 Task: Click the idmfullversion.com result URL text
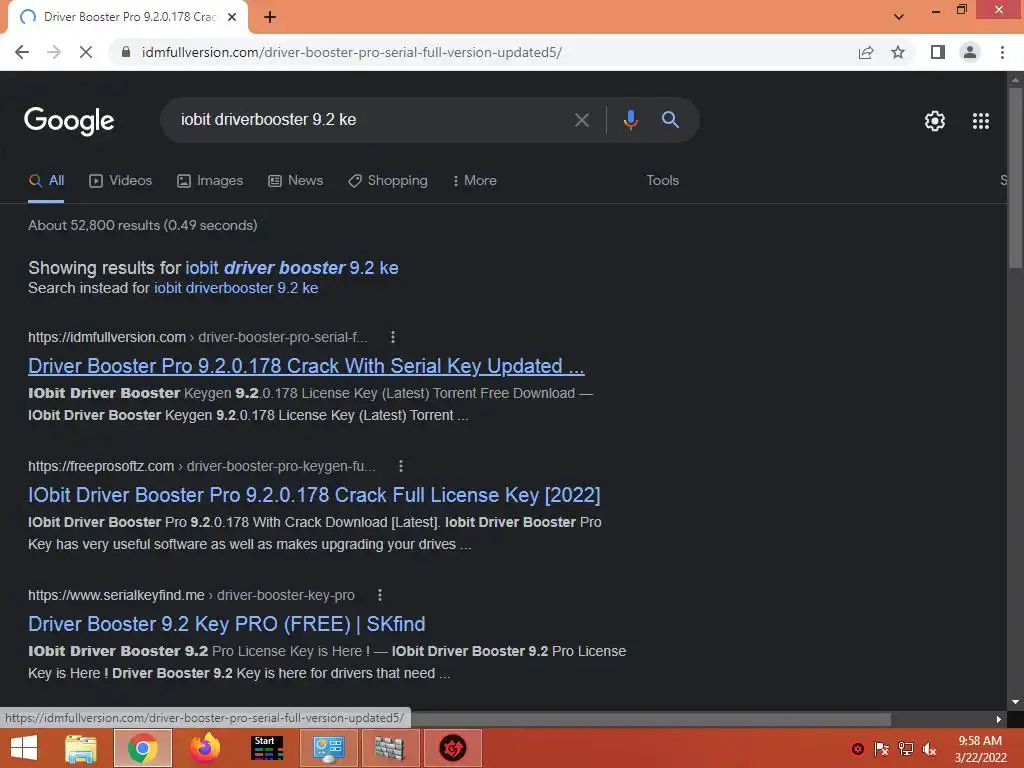click(x=197, y=337)
